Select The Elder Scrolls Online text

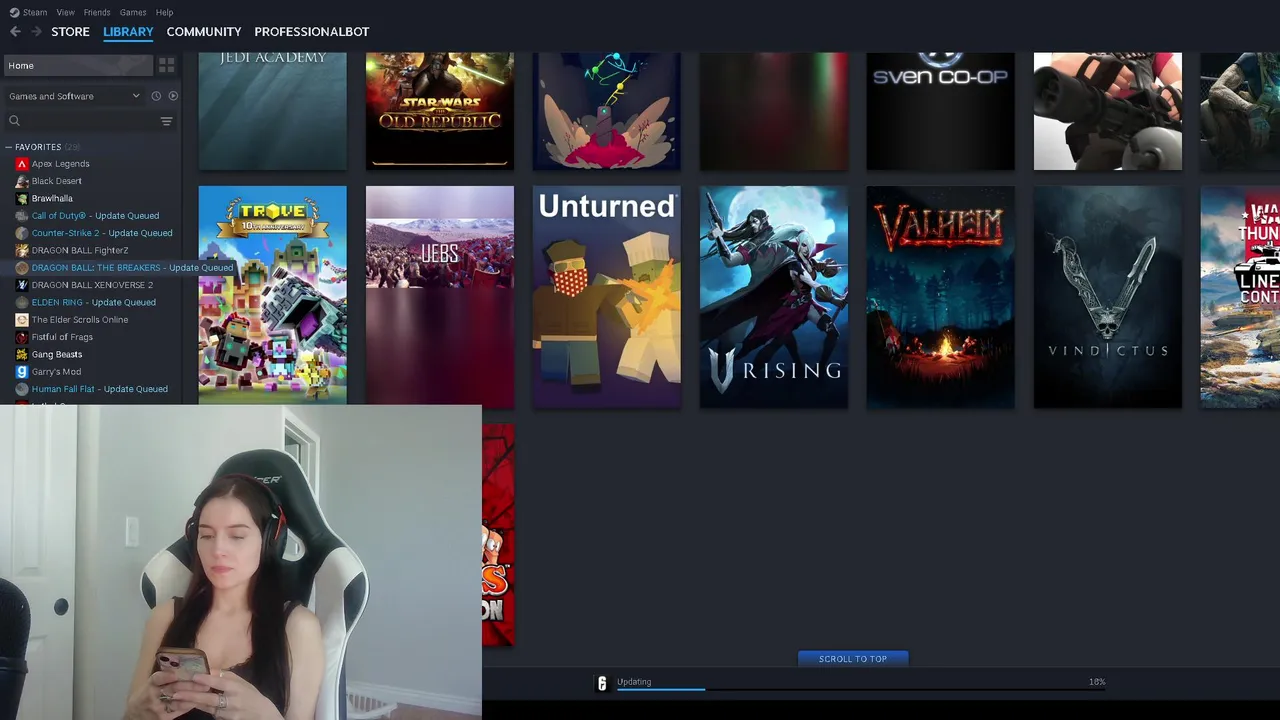[x=80, y=320]
